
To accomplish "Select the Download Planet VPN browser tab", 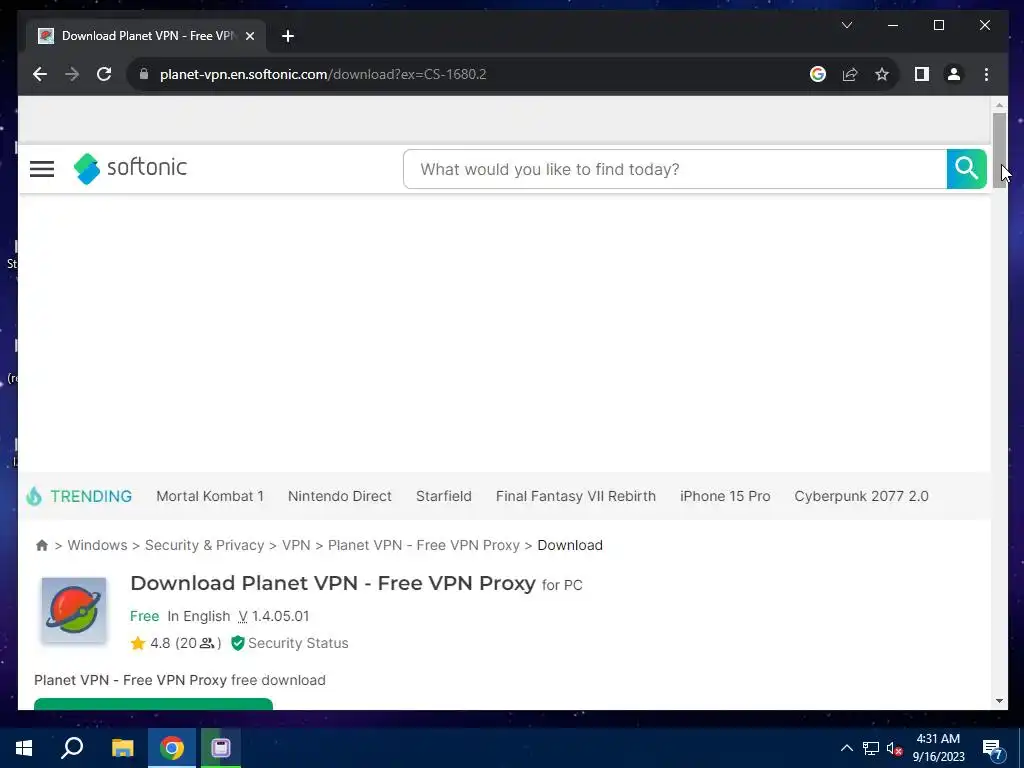I will click(x=146, y=36).
